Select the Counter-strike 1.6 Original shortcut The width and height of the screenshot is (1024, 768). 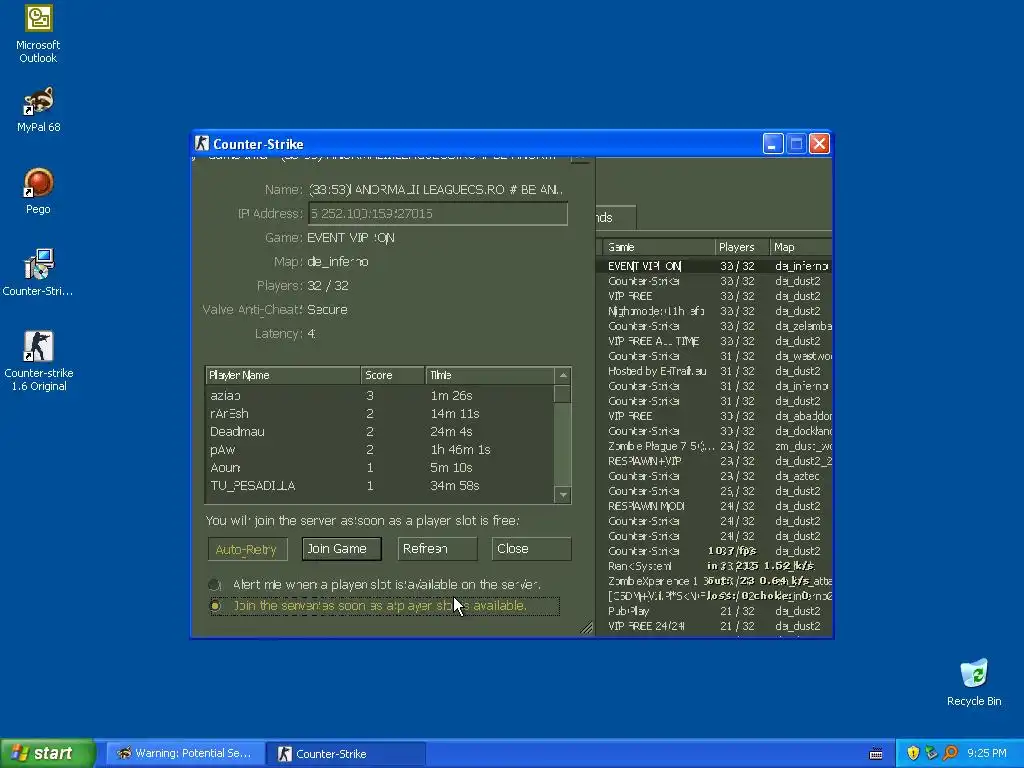click(38, 360)
